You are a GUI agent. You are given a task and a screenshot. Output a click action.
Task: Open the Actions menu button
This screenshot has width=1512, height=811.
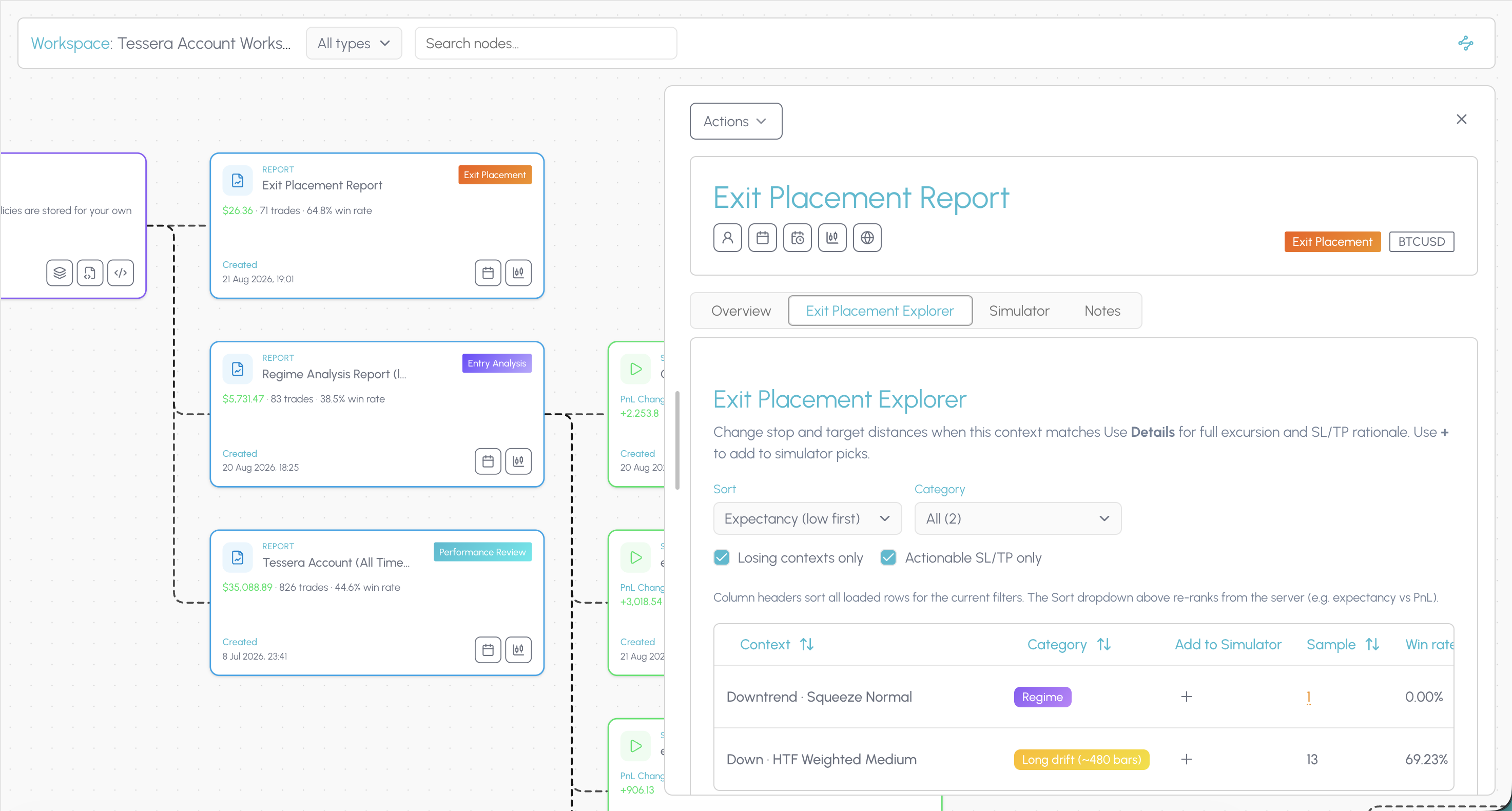(x=735, y=122)
